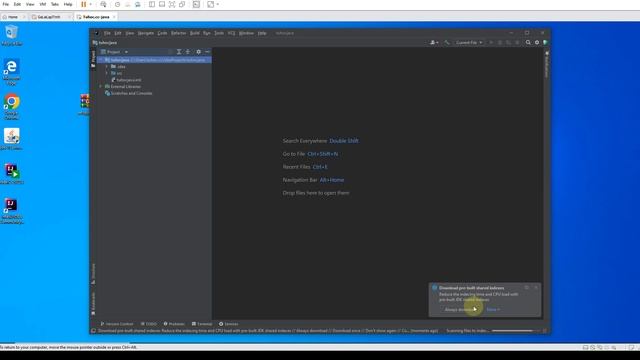Click Always download in the notification

tap(460, 309)
